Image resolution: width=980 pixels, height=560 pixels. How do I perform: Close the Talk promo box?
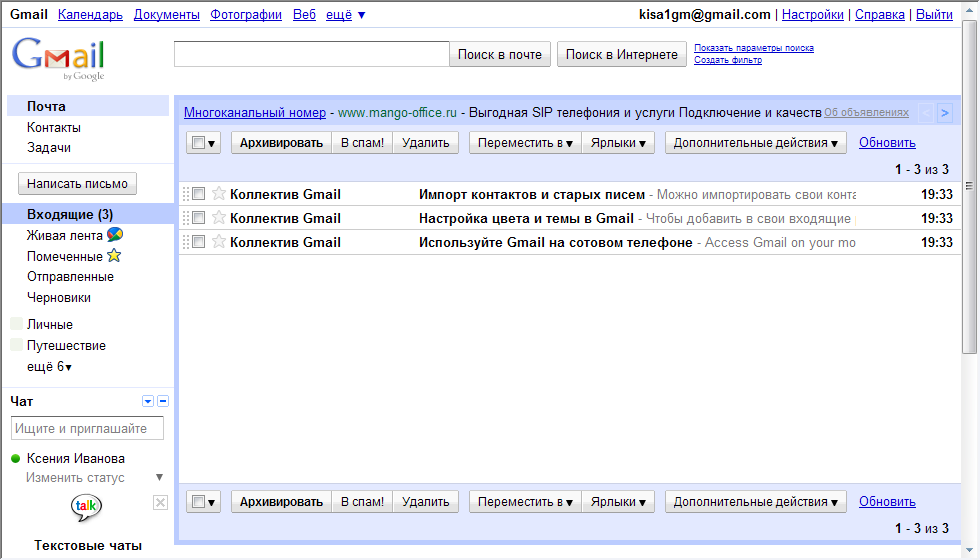pos(160,502)
